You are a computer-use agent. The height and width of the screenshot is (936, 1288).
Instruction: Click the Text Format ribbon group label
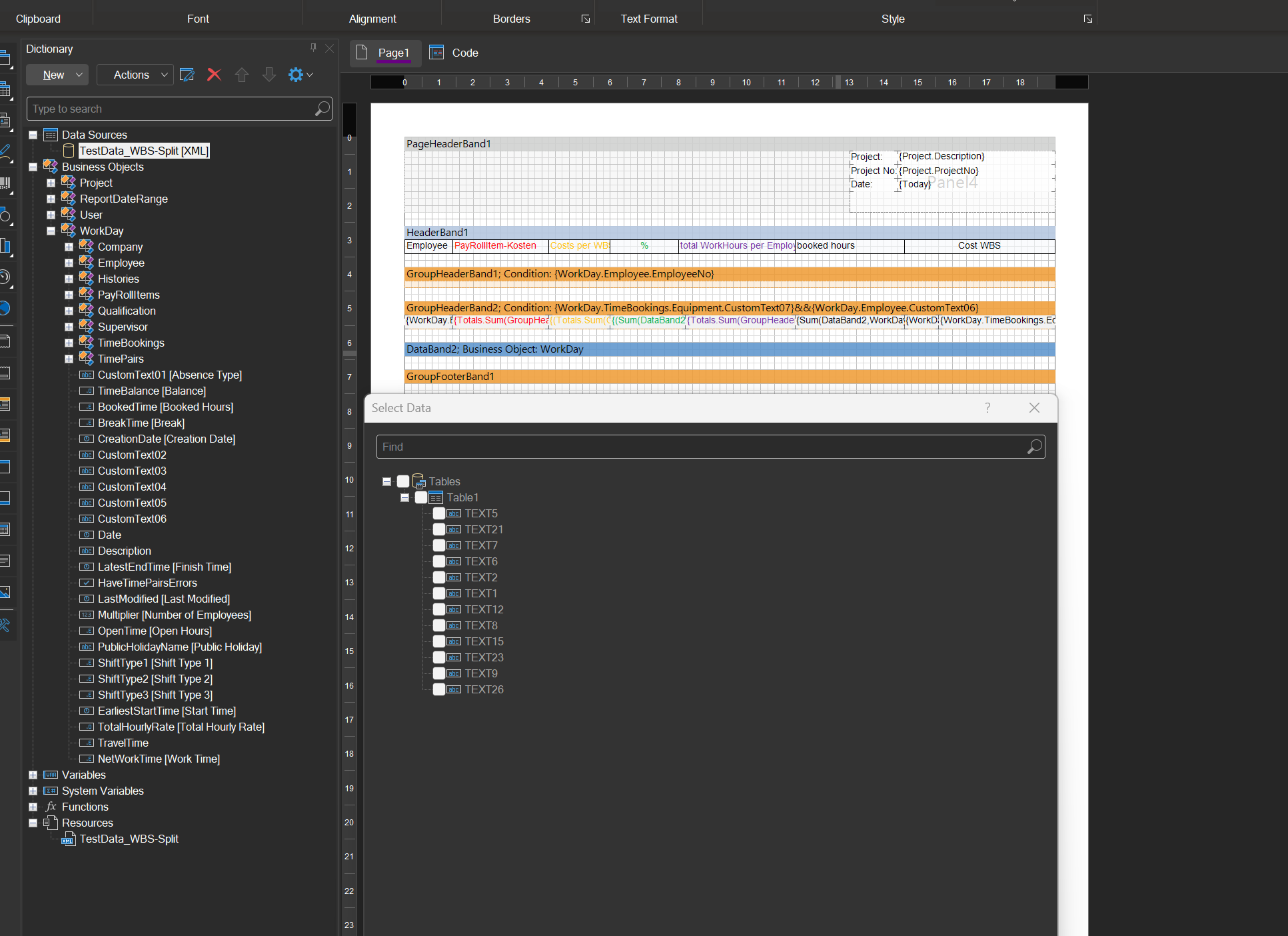tap(649, 19)
